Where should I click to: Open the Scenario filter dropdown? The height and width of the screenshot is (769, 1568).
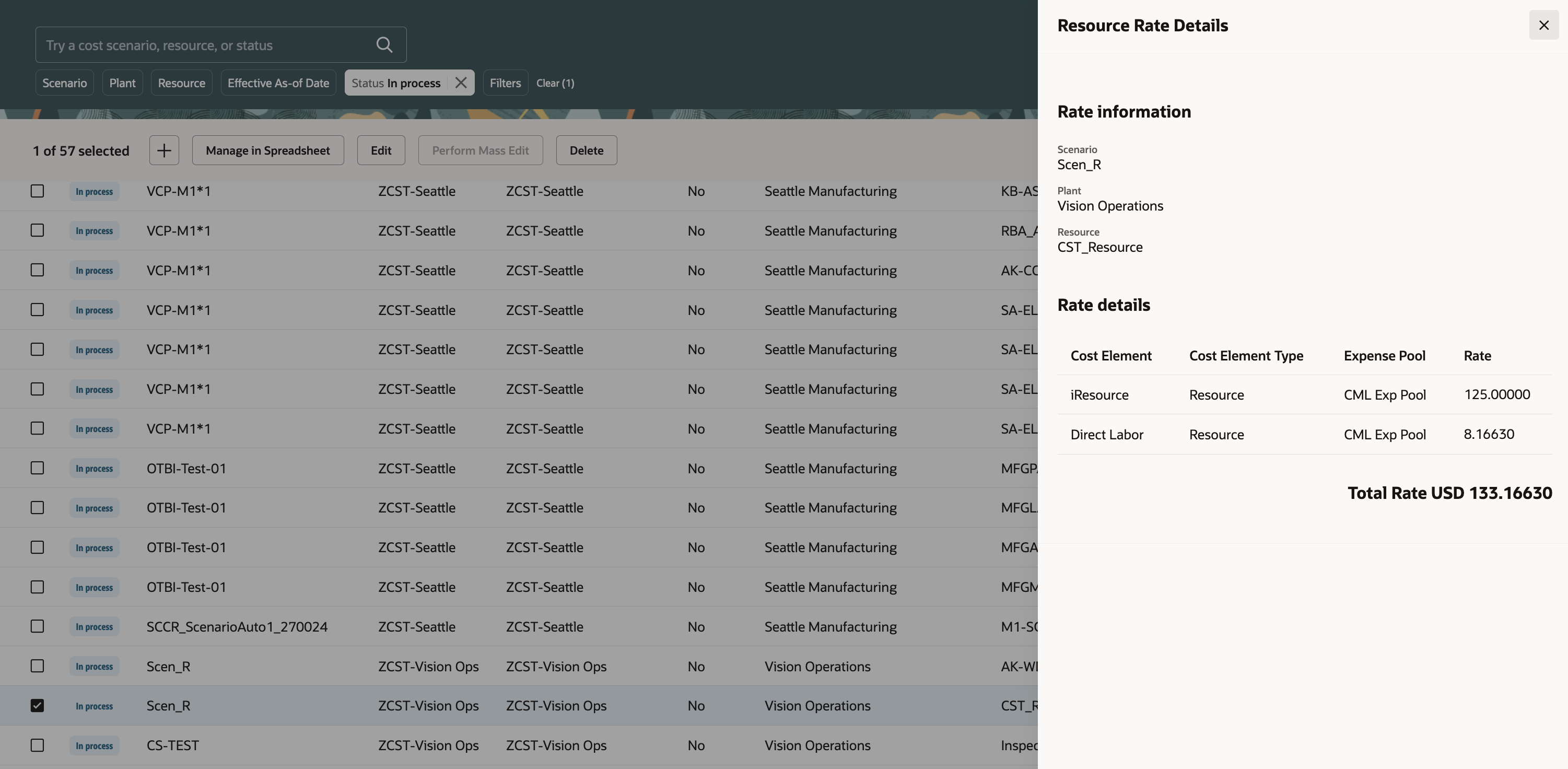pos(64,82)
